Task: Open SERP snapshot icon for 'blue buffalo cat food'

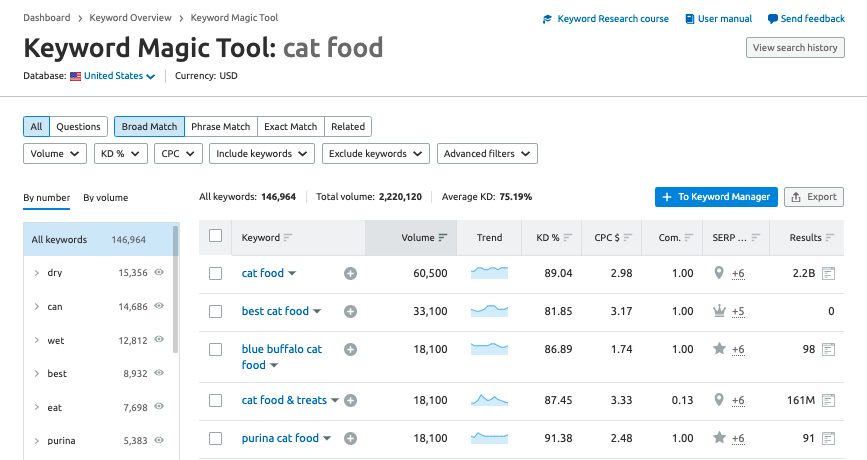Action: [828, 349]
